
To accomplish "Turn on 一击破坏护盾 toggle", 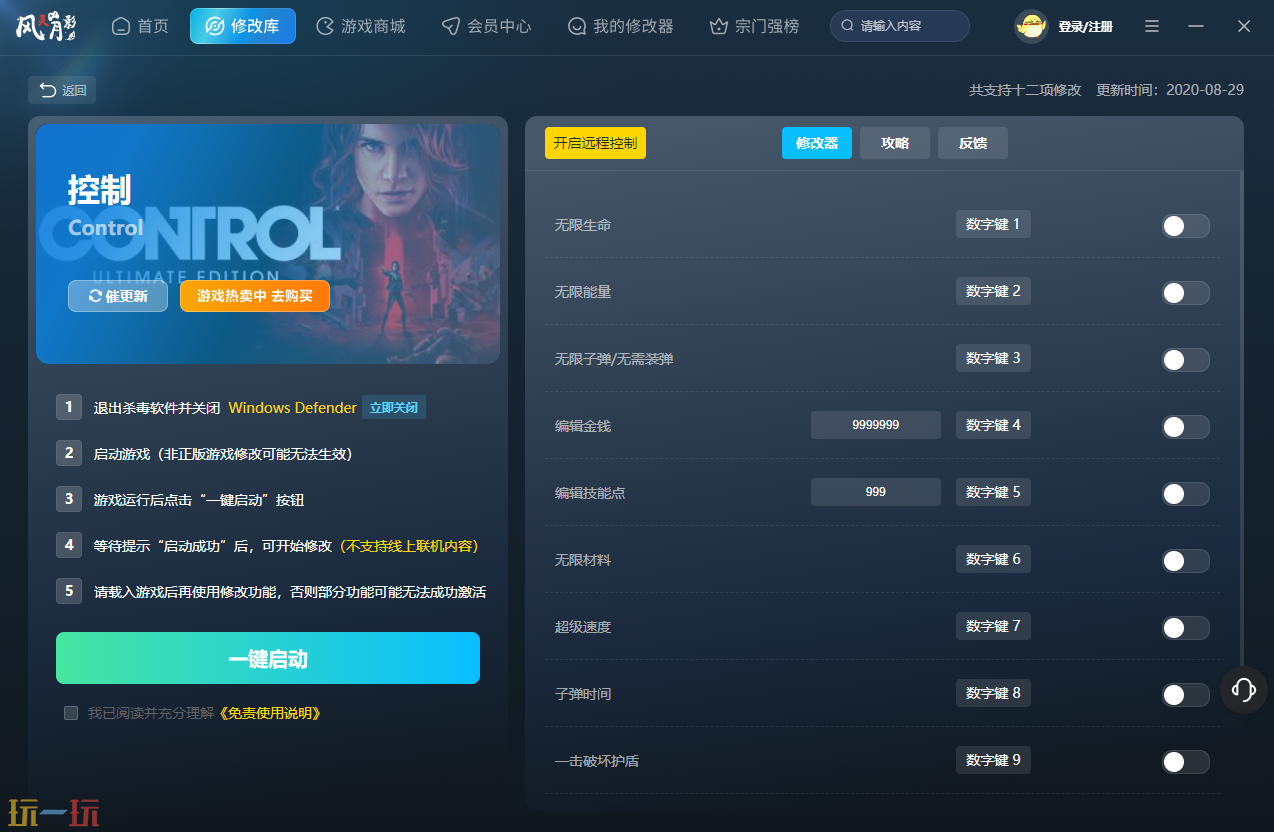I will coord(1186,762).
